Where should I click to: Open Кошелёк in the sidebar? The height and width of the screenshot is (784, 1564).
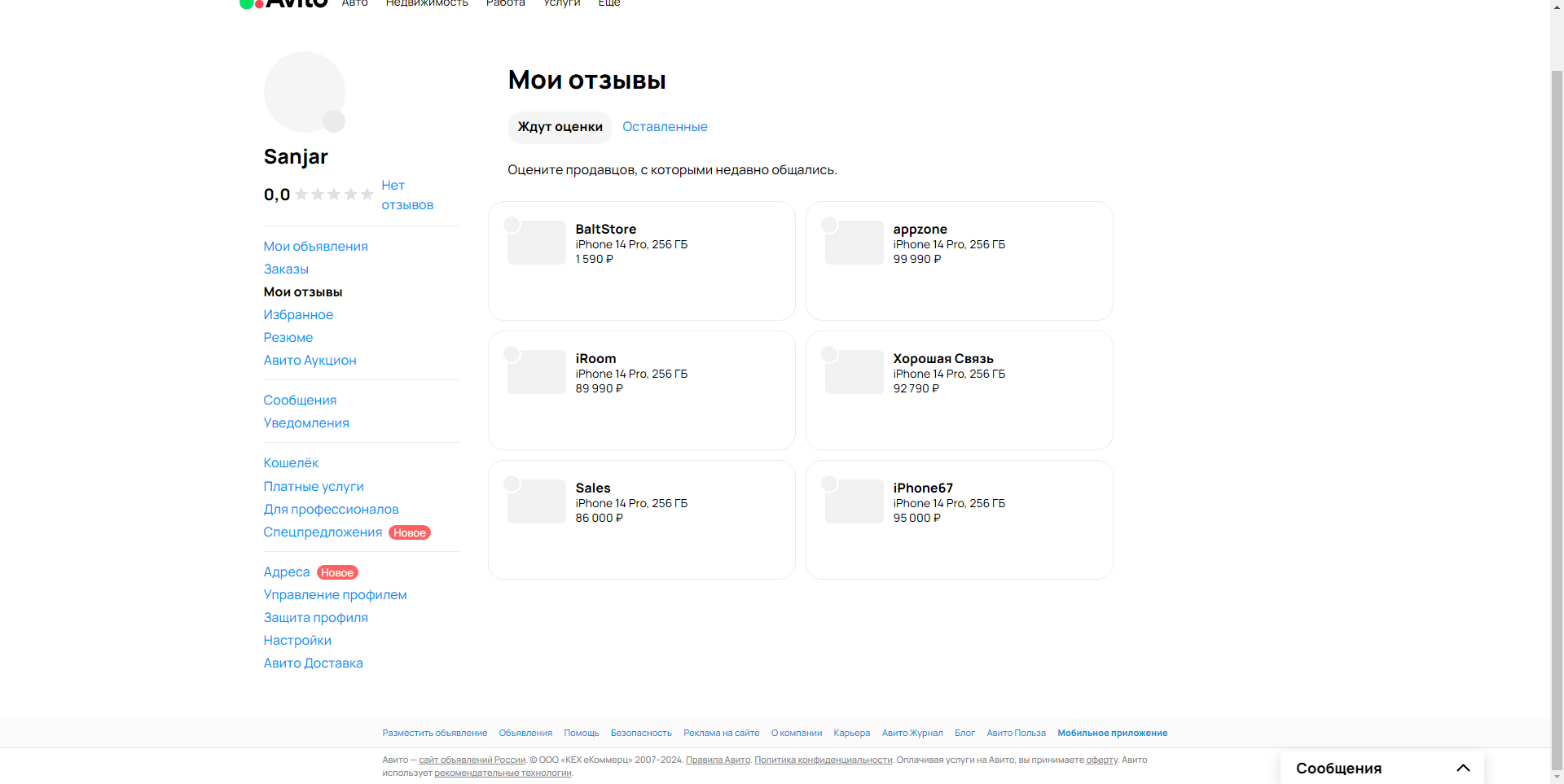click(291, 462)
